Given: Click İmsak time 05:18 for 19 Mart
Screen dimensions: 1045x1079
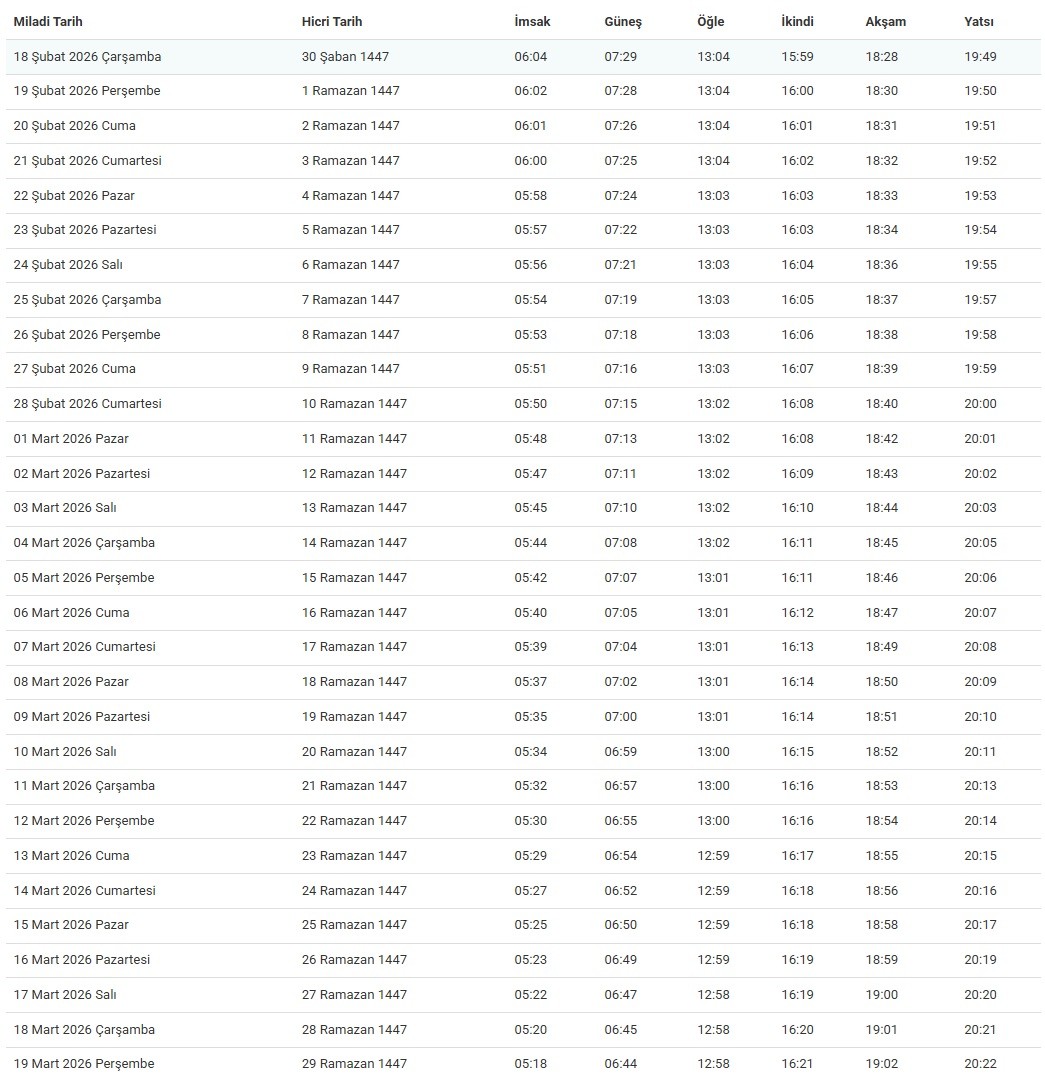Looking at the screenshot, I should coord(531,1064).
